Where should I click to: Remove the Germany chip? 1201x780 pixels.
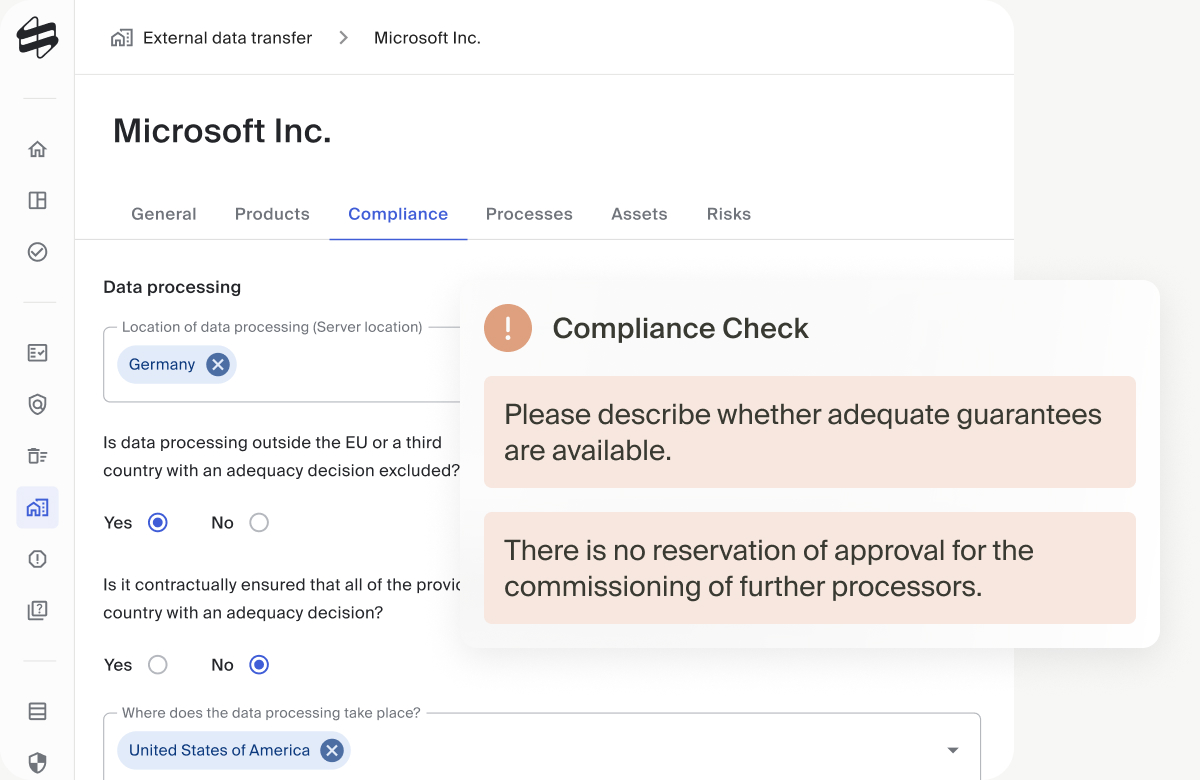click(x=217, y=365)
